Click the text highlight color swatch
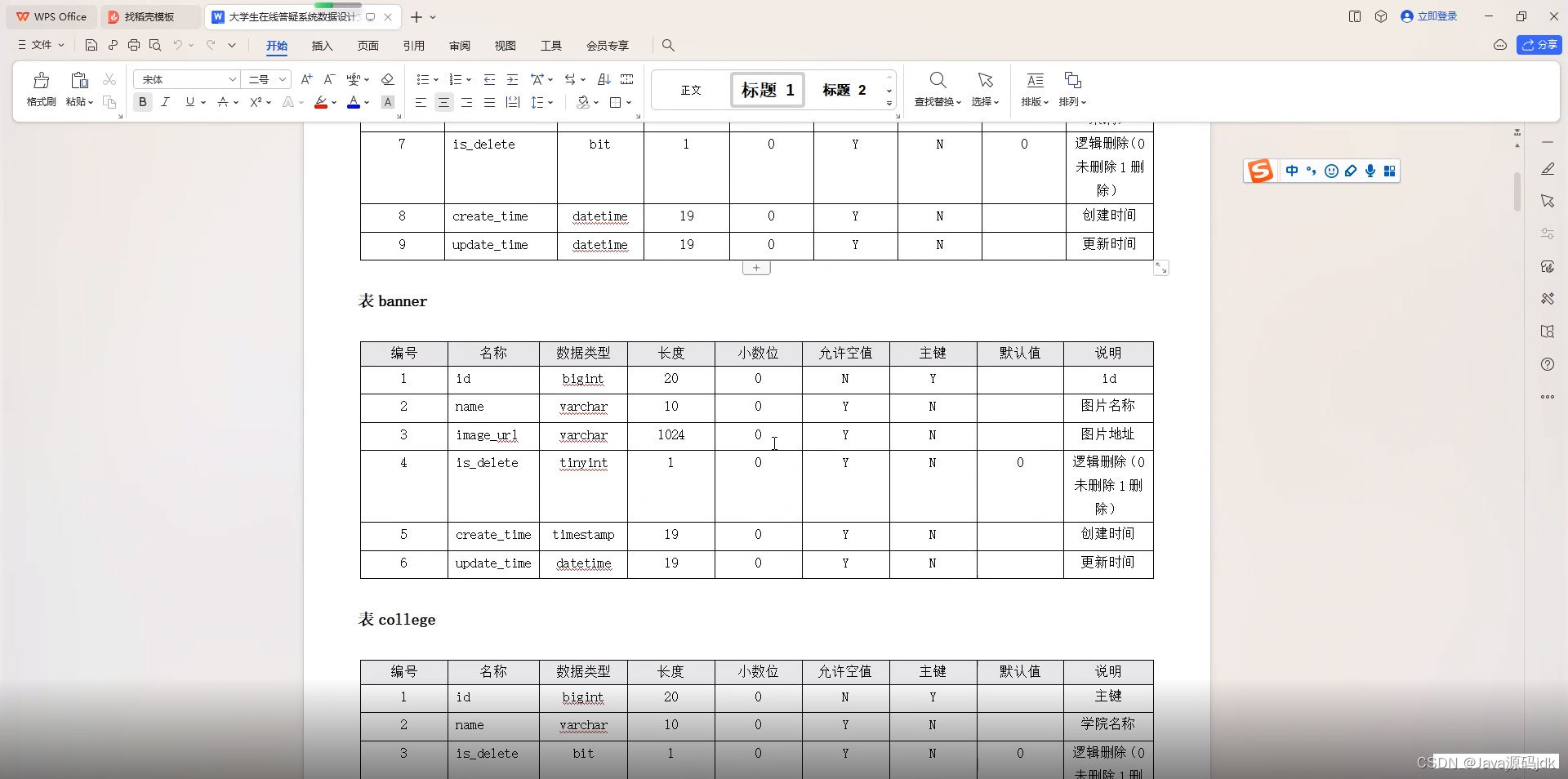 321,102
